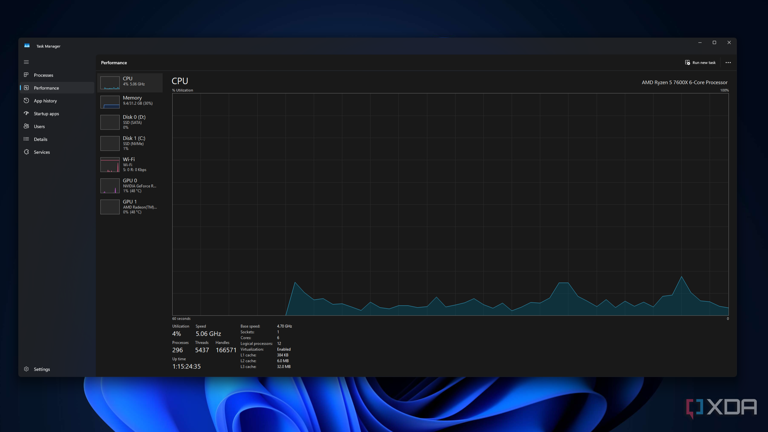The width and height of the screenshot is (768, 432).
Task: Click the 1:15:24:35 up time value
Action: click(186, 366)
